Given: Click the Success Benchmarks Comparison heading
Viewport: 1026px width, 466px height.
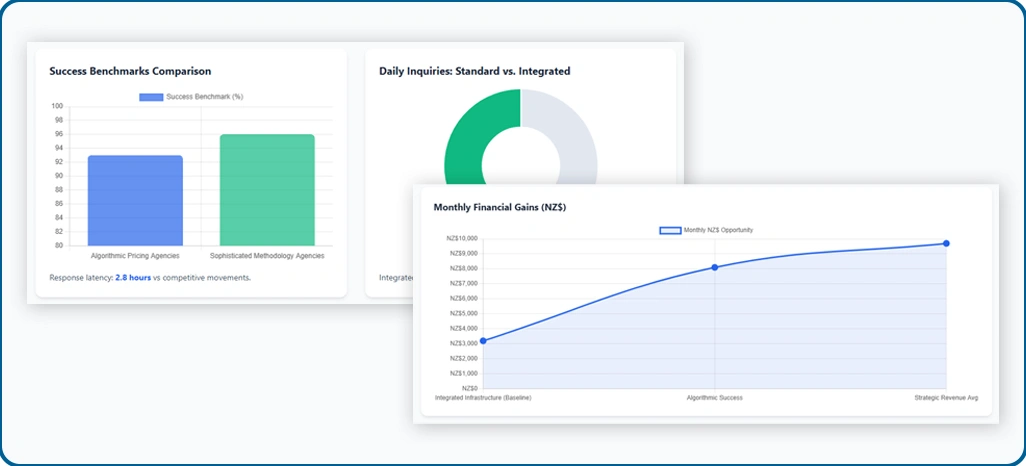Looking at the screenshot, I should [130, 71].
